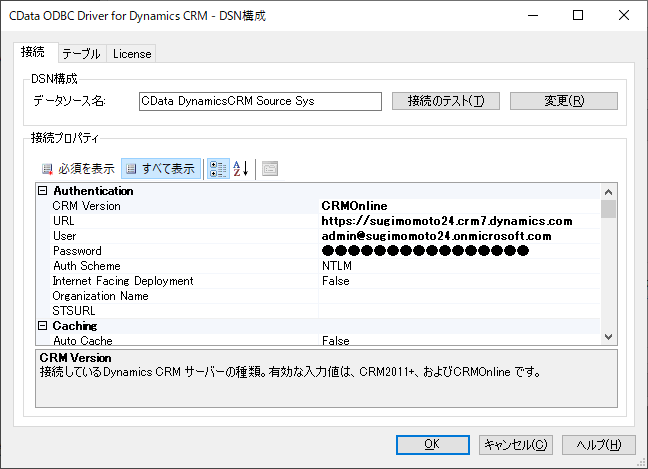Open the License tab
This screenshot has height=469, width=648.
click(x=132, y=54)
